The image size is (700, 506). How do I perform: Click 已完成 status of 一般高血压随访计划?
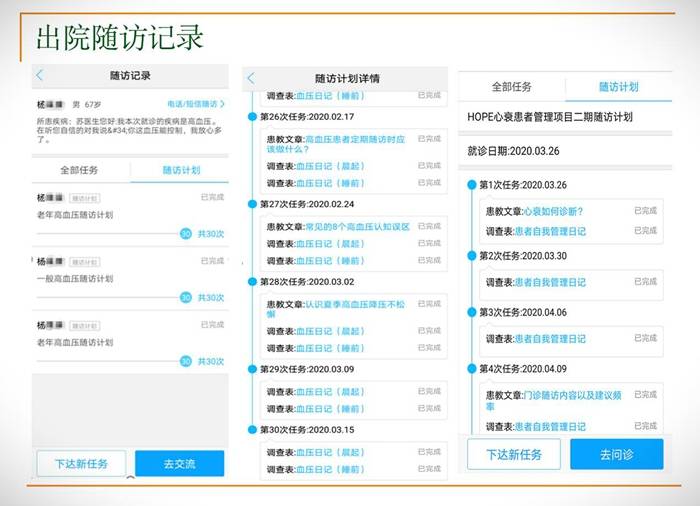212,261
